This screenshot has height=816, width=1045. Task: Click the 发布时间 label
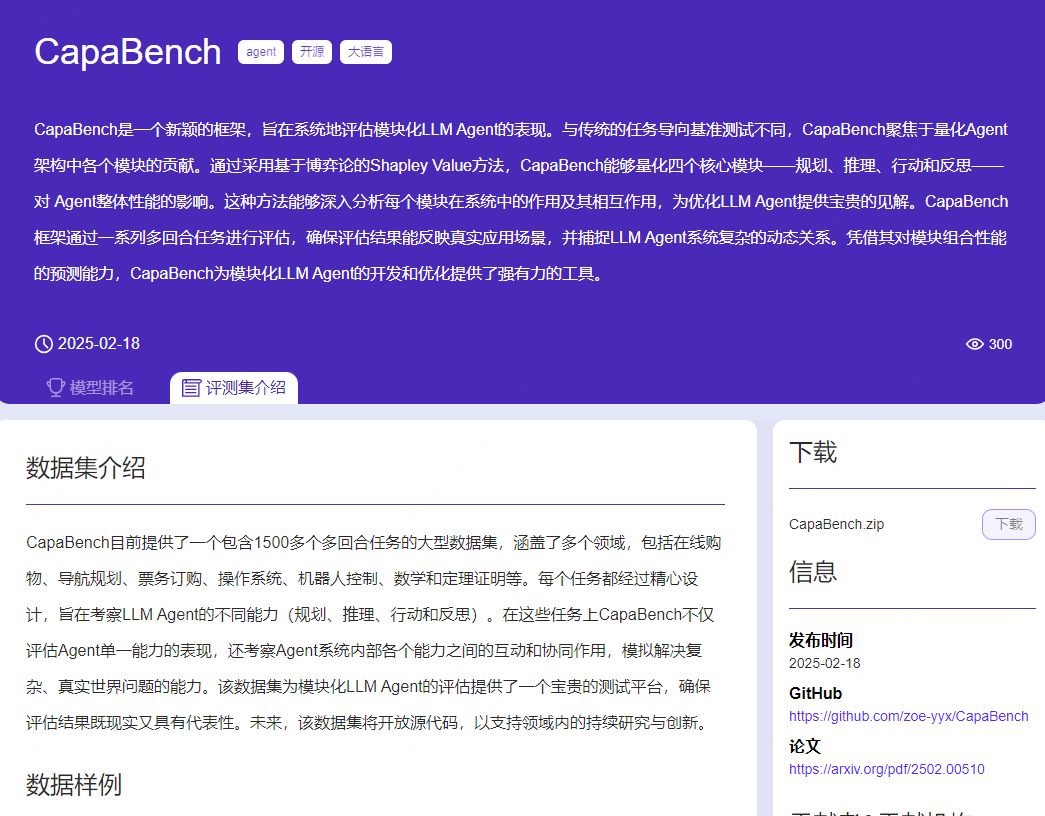click(821, 640)
